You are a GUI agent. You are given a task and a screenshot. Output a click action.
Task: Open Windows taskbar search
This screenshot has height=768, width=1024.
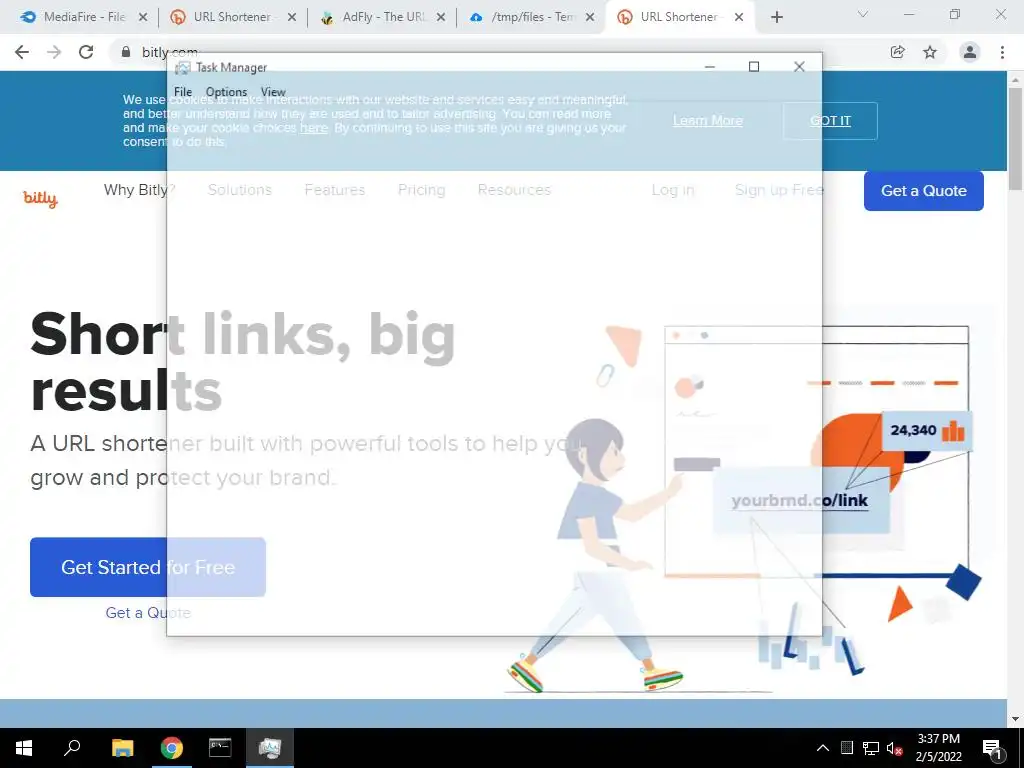(72, 748)
